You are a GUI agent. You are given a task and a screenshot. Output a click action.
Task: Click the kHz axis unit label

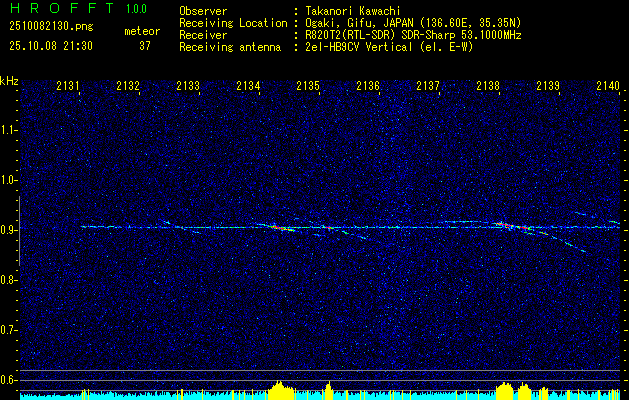pos(9,81)
